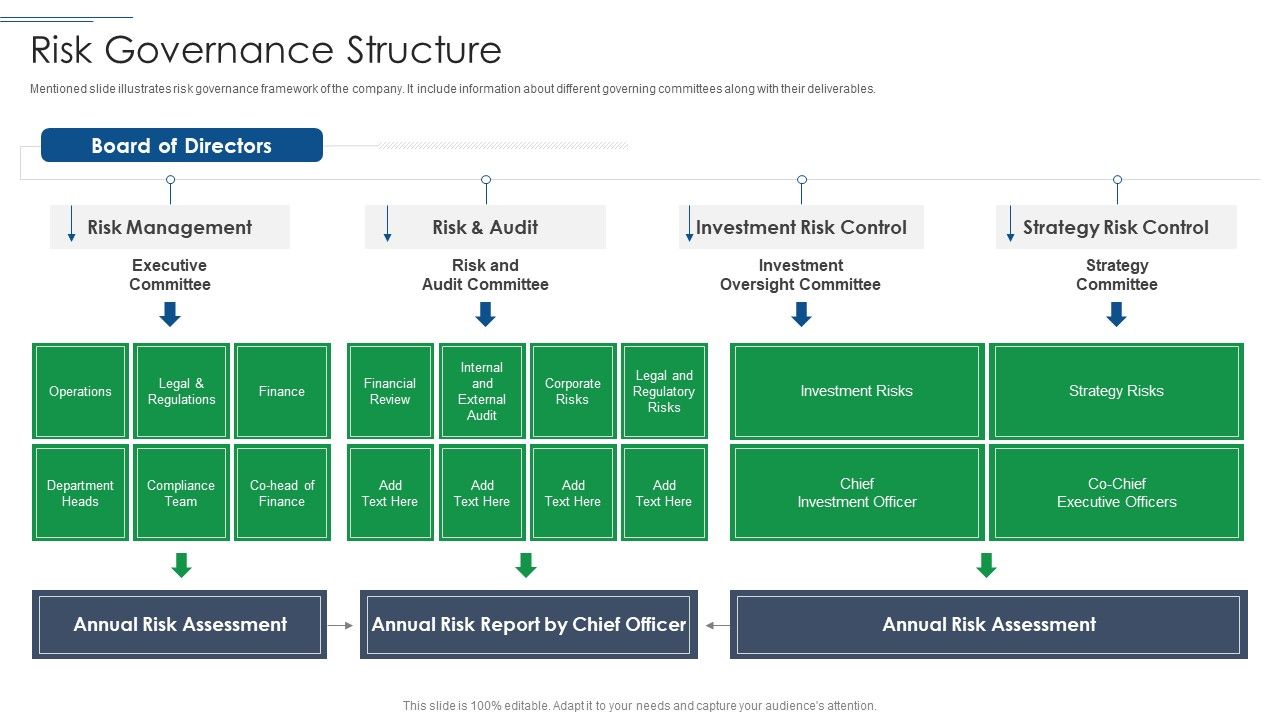Click connector circle above Strategy Risk Control

pos(1117,180)
